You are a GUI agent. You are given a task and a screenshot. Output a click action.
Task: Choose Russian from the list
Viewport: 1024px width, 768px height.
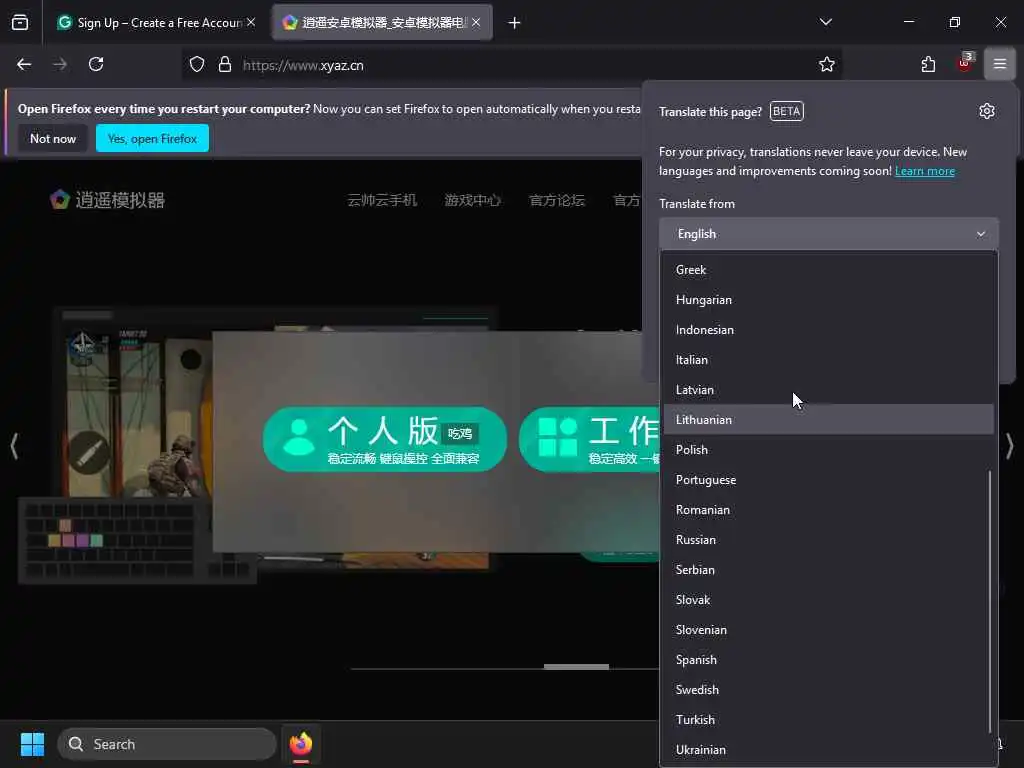click(829, 540)
